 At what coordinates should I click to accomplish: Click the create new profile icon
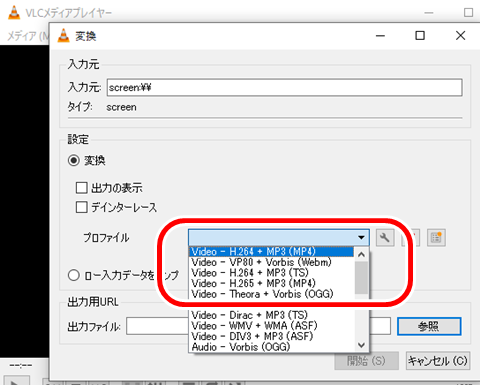436,238
